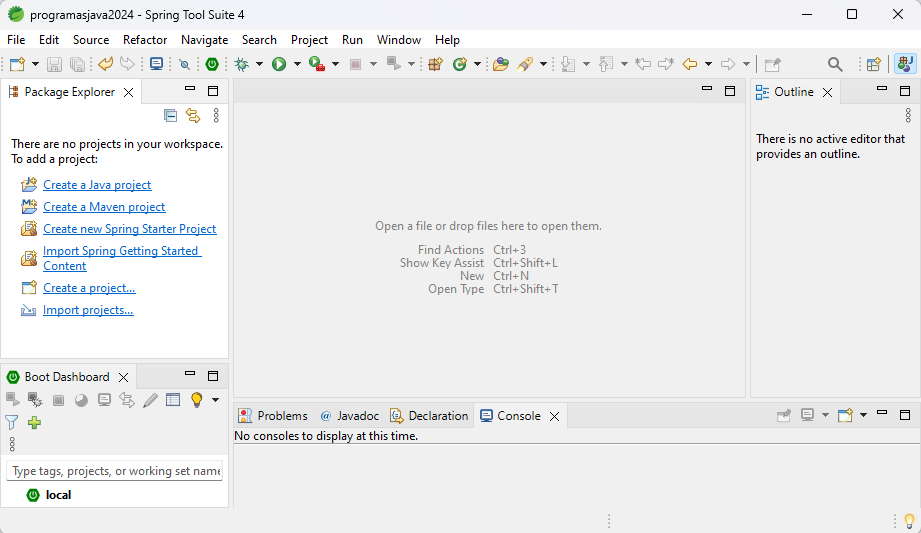Open the New Java Class dropdown arrow
The image size is (921, 533).
477,64
